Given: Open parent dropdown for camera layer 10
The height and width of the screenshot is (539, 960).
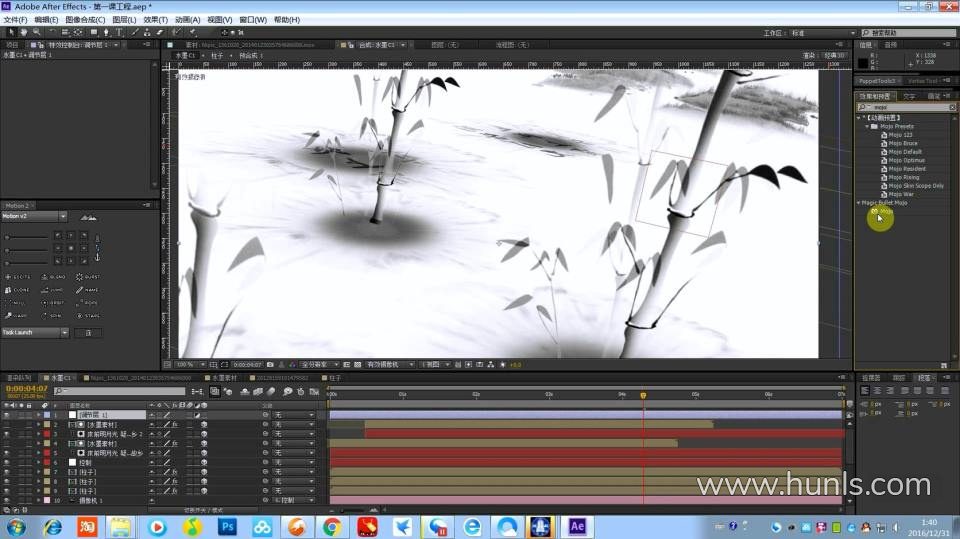Looking at the screenshot, I should tap(293, 500).
